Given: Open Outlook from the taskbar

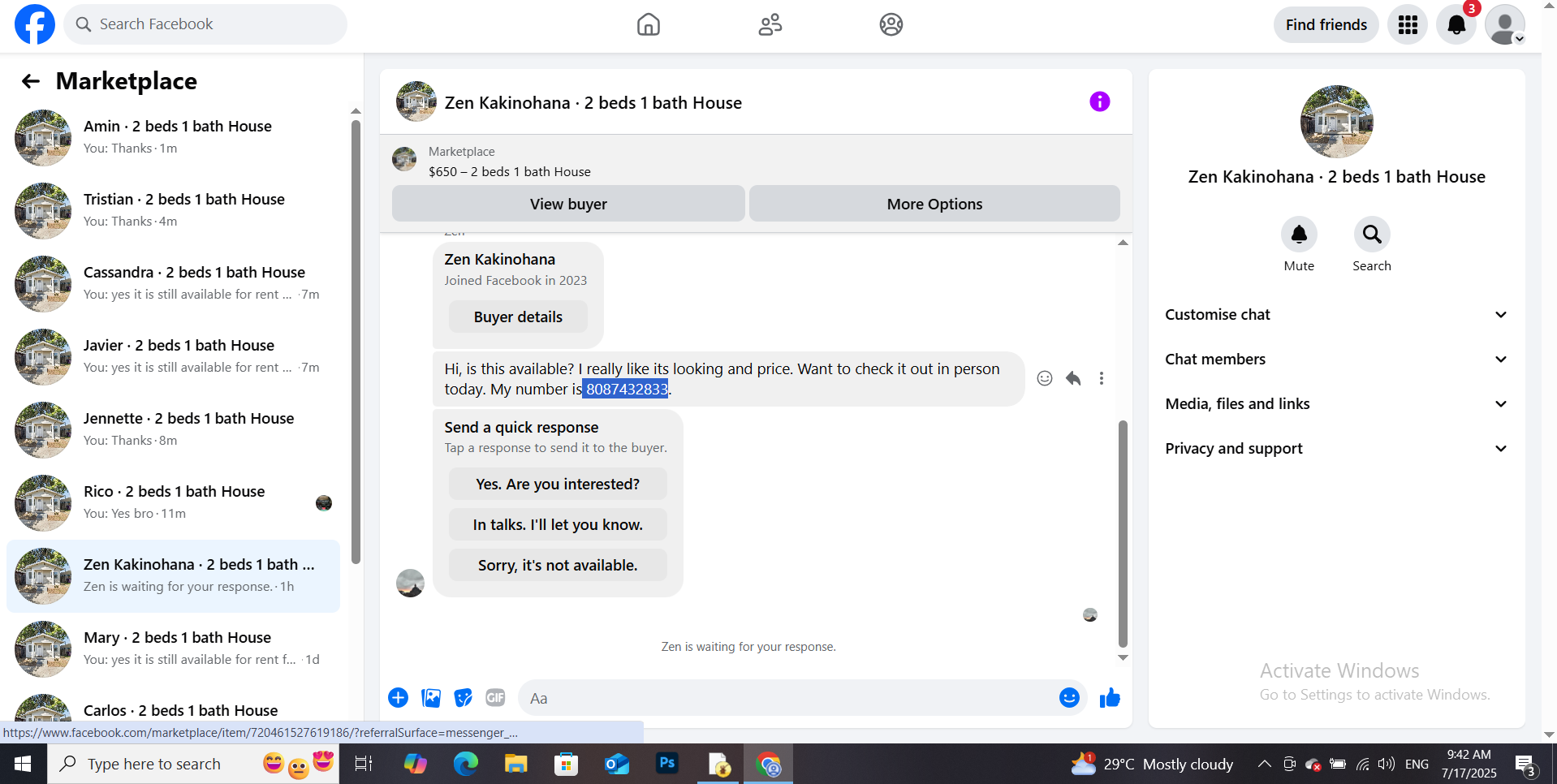Looking at the screenshot, I should (617, 764).
